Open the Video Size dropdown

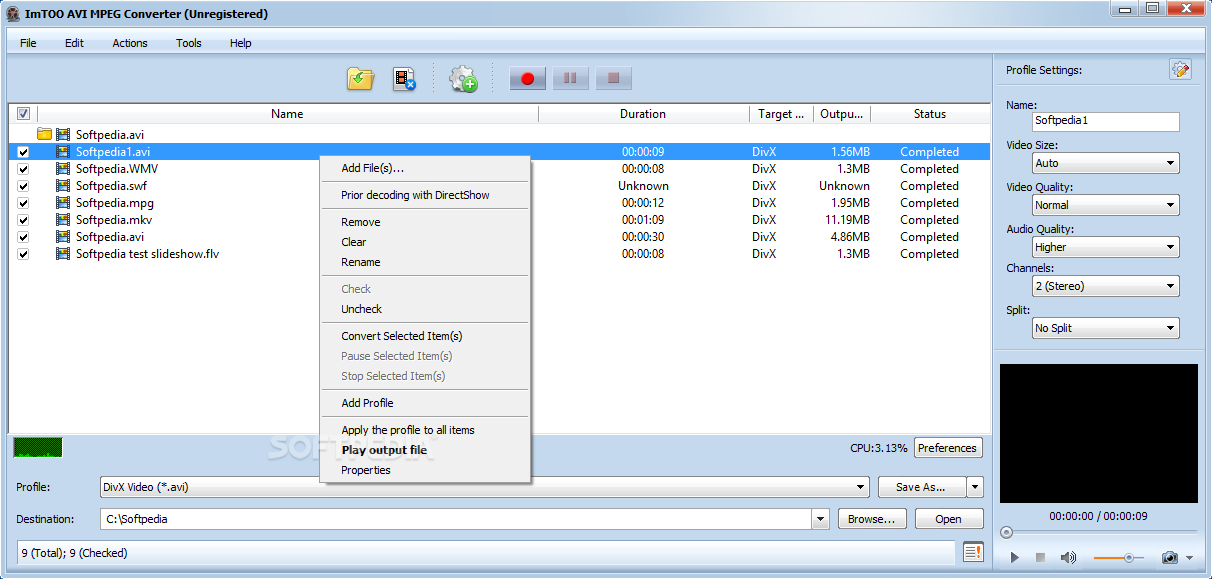click(1105, 163)
